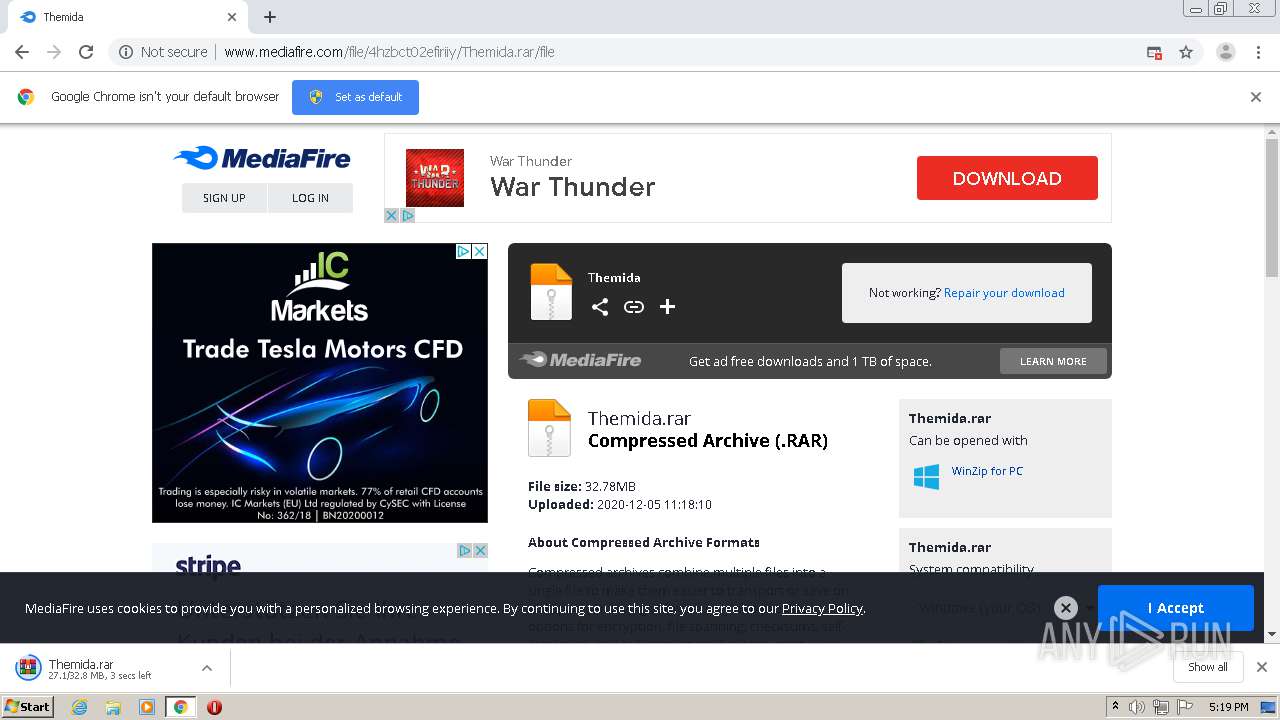
Task: Click the War Thunder ad thumbnail
Action: [x=435, y=178]
